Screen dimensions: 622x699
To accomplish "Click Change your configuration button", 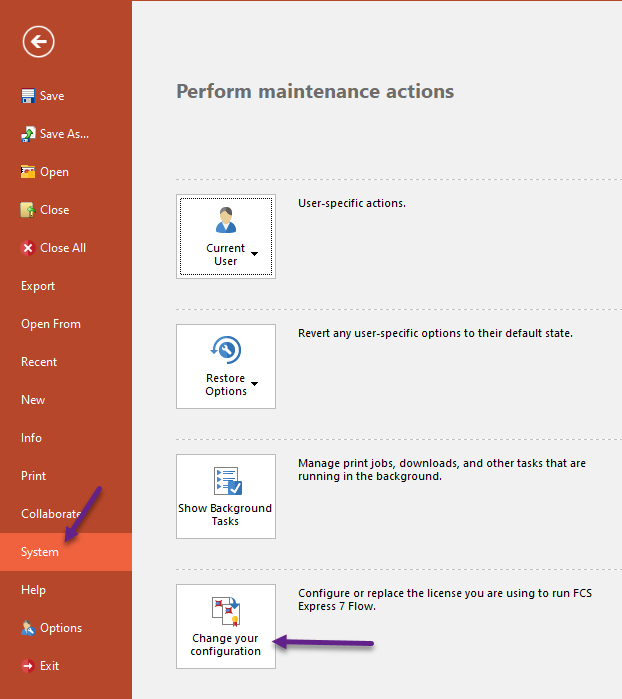I will pyautogui.click(x=226, y=626).
